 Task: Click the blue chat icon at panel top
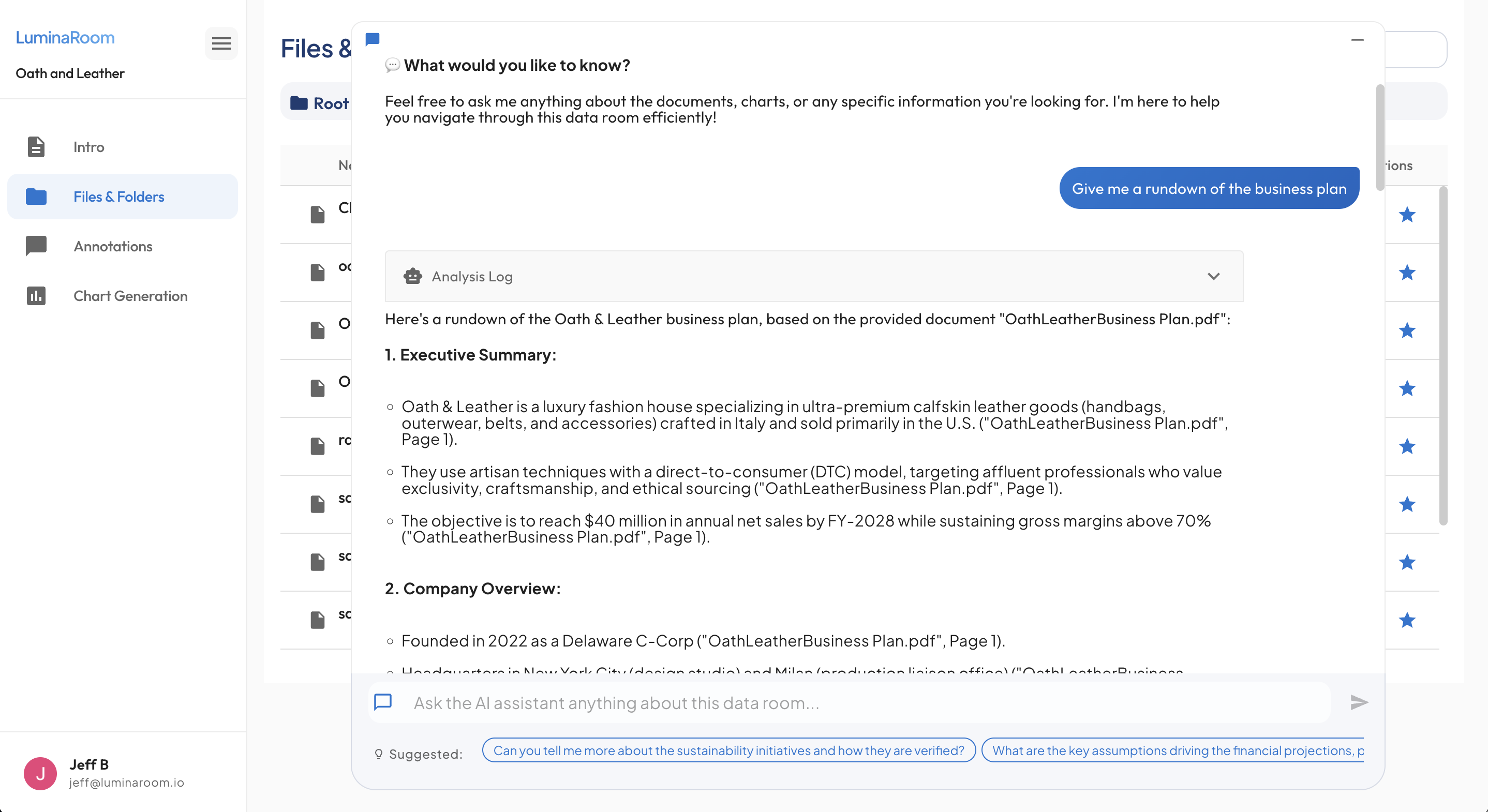point(373,39)
